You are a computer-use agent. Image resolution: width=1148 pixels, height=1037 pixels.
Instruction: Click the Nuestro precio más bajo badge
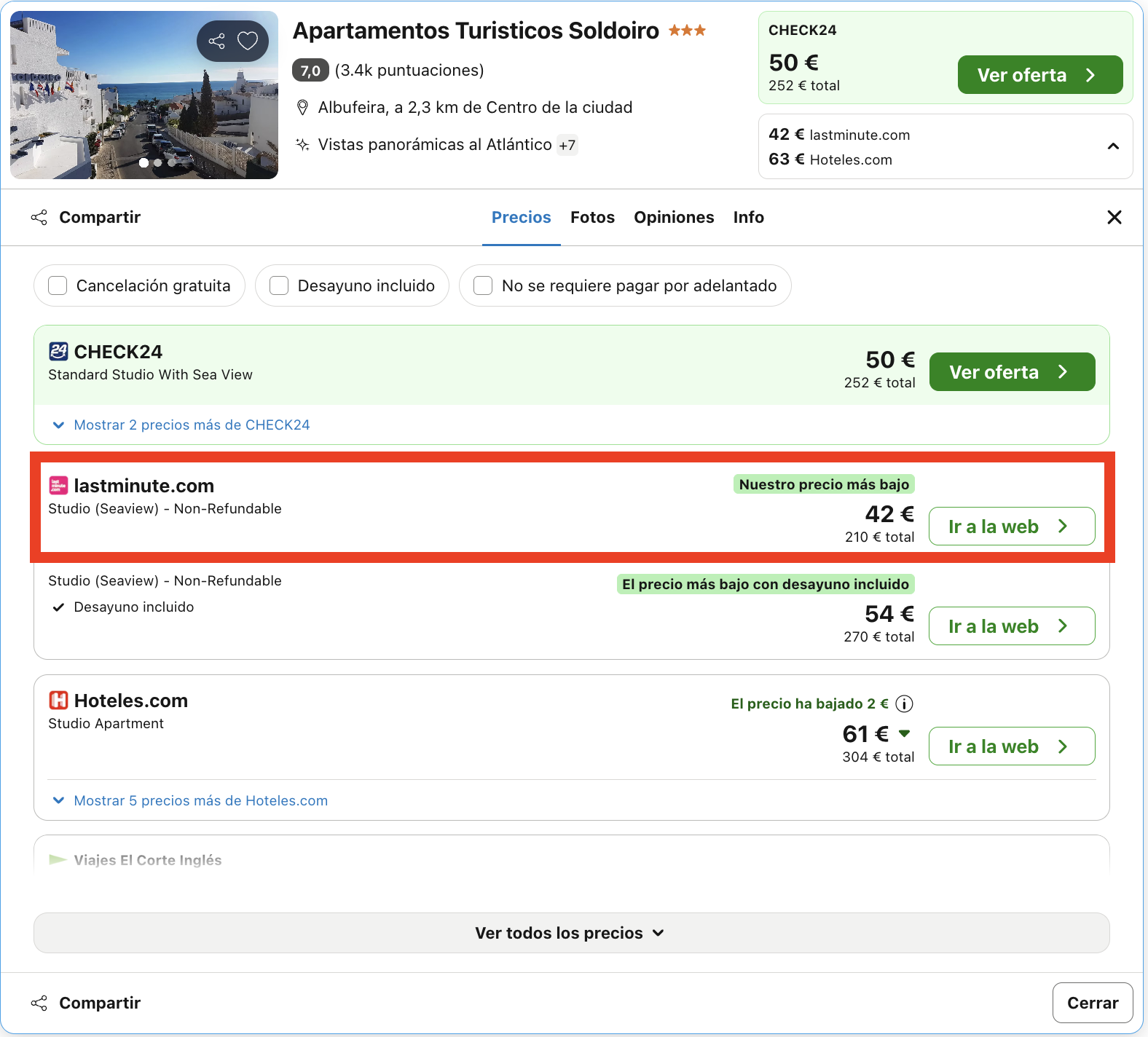(x=824, y=484)
